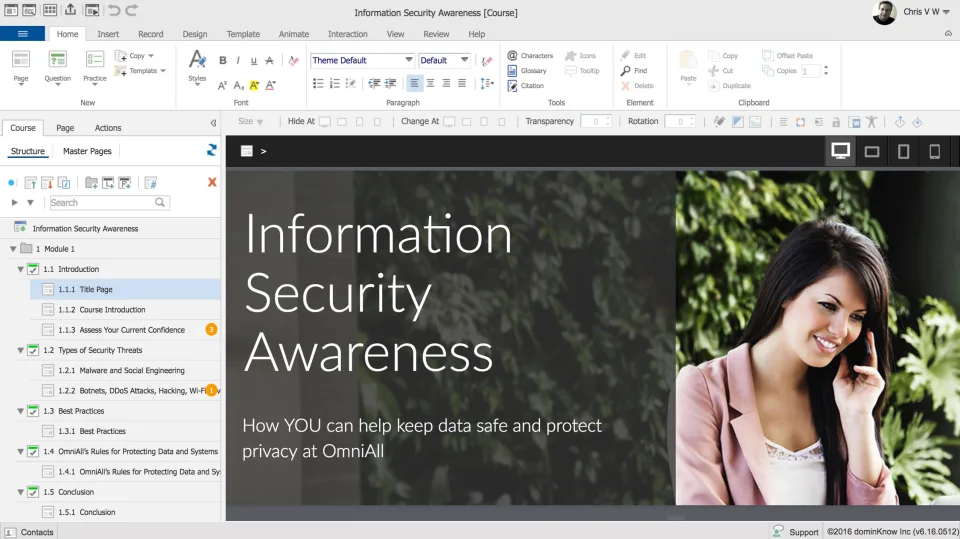This screenshot has width=960, height=539.
Task: Select the tablet portrait view
Action: pyautogui.click(x=903, y=151)
